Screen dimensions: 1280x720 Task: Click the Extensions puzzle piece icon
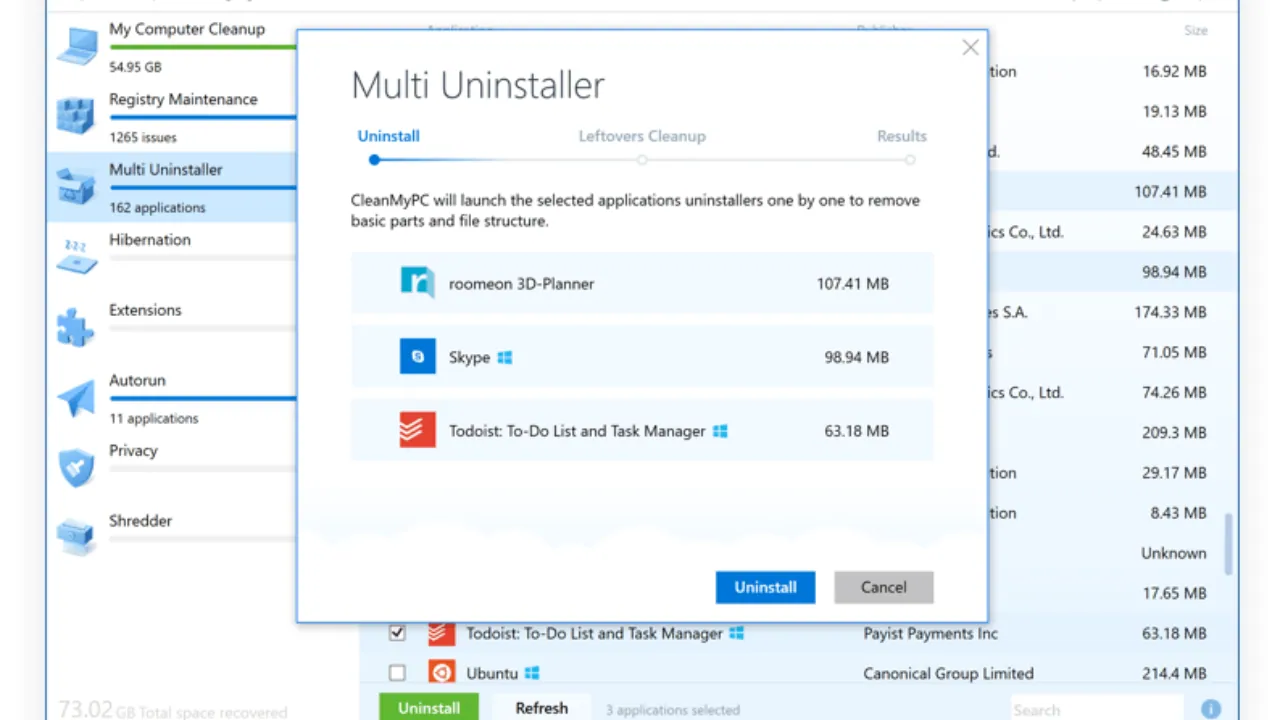(x=77, y=326)
